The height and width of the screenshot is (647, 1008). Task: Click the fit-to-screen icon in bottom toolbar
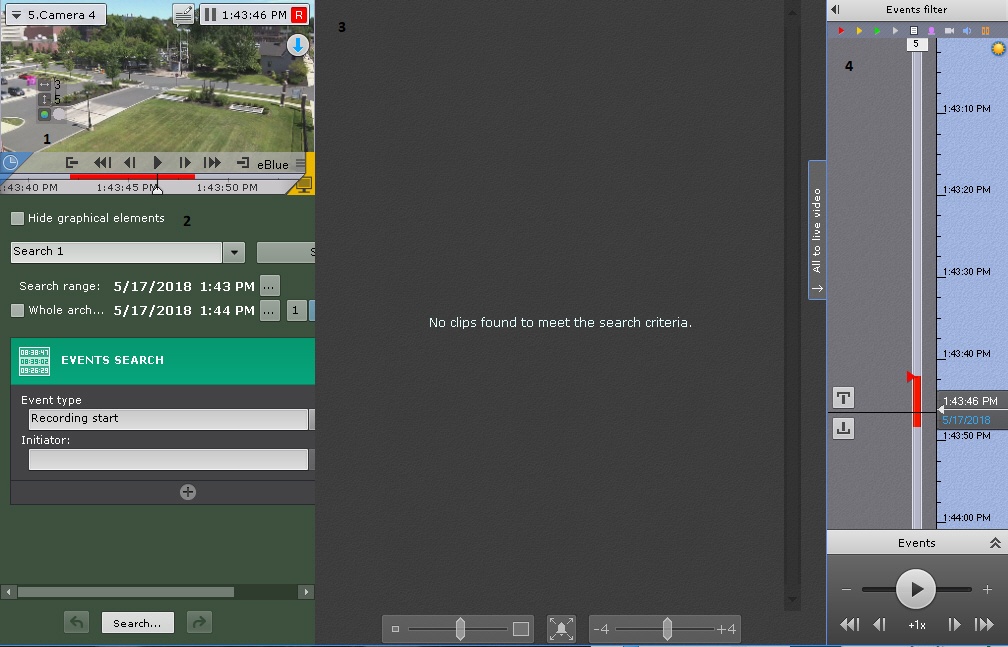point(562,629)
